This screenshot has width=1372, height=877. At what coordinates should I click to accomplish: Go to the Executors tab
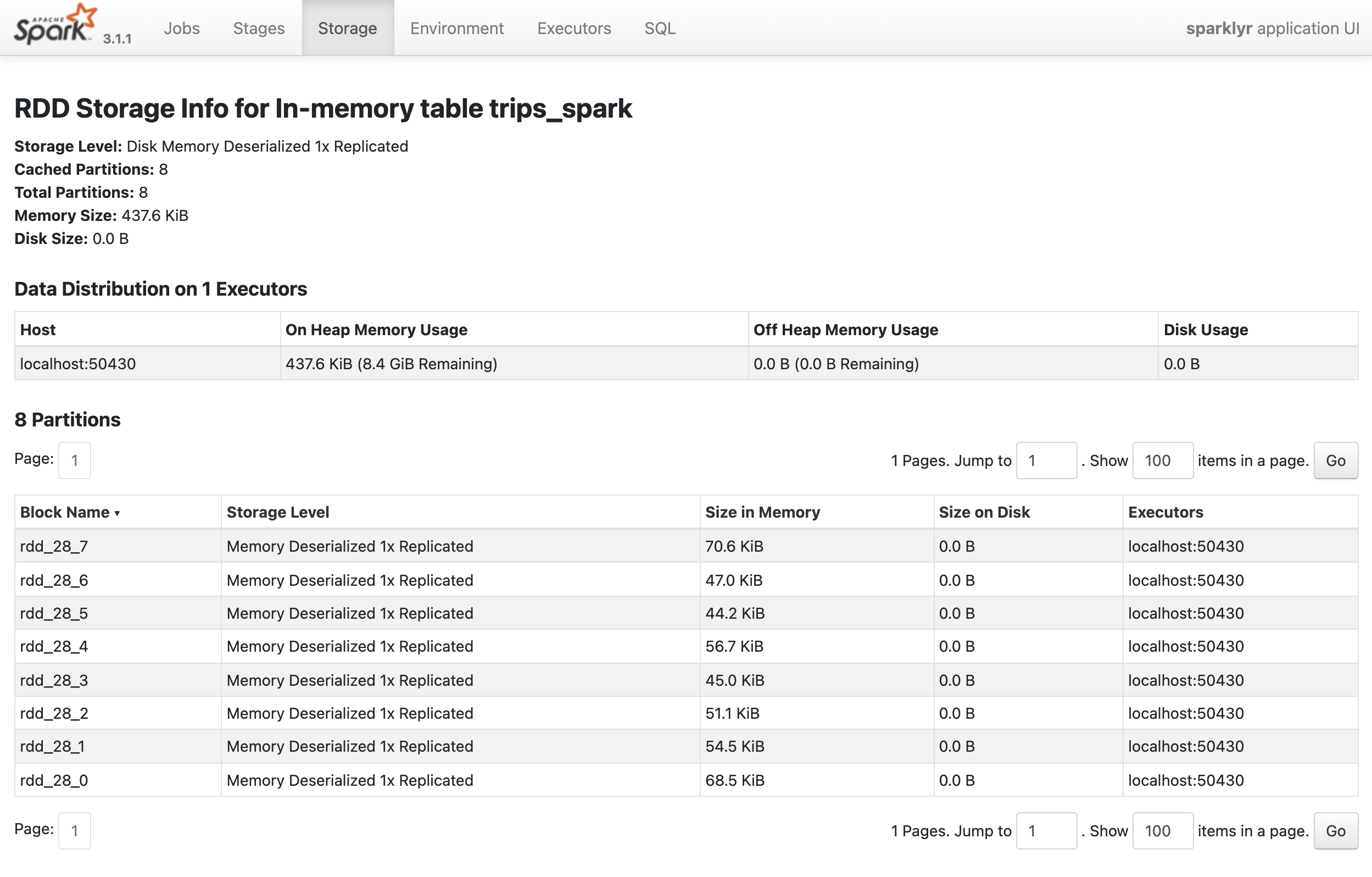point(574,28)
